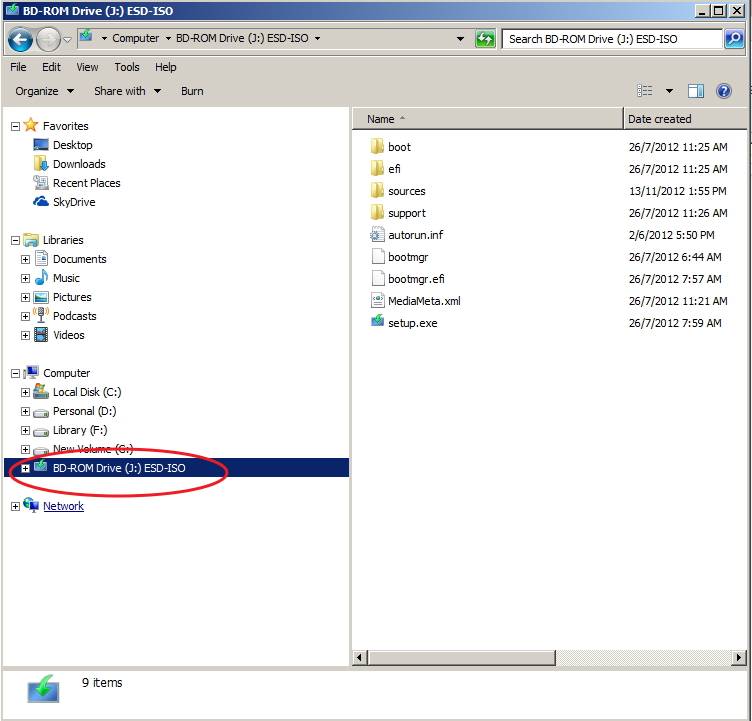The image size is (752, 721).
Task: Expand the Videos library
Action: pyautogui.click(x=25, y=336)
